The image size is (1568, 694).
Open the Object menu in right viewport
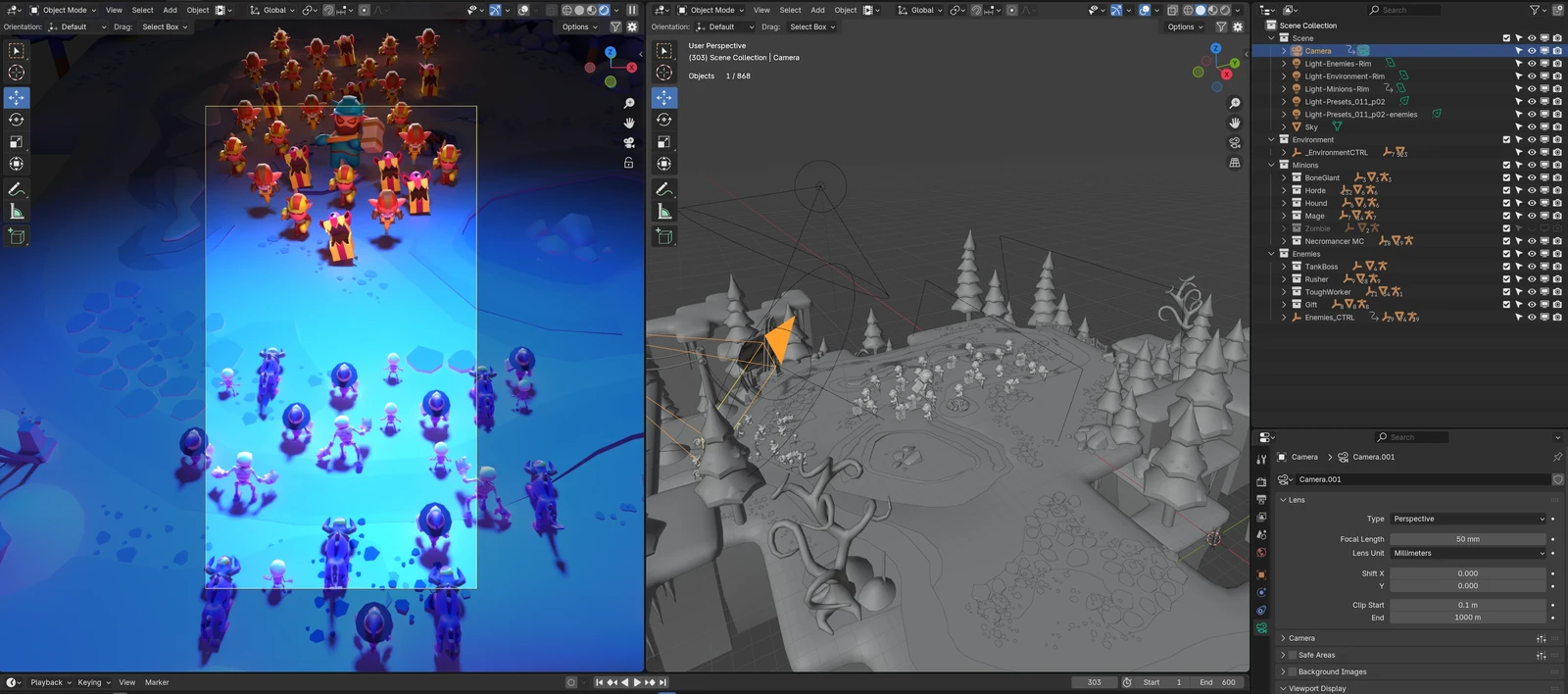click(846, 10)
